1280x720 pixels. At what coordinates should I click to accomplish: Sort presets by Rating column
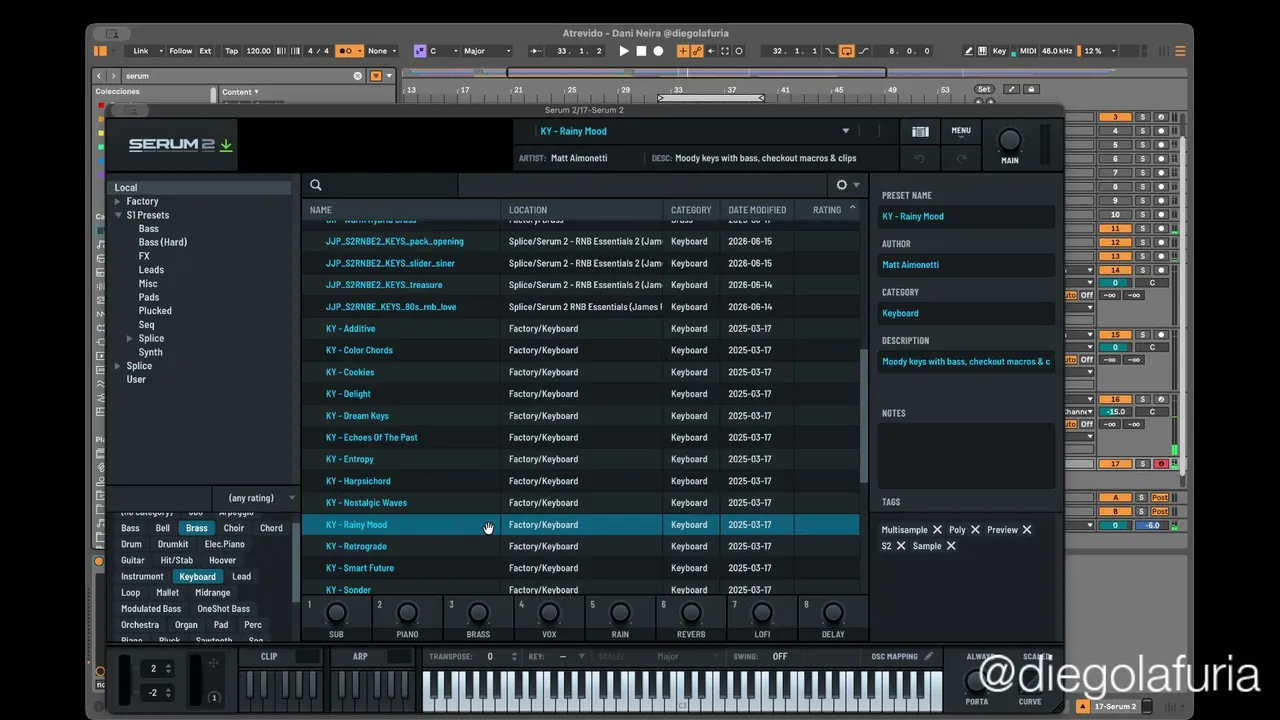coord(827,210)
